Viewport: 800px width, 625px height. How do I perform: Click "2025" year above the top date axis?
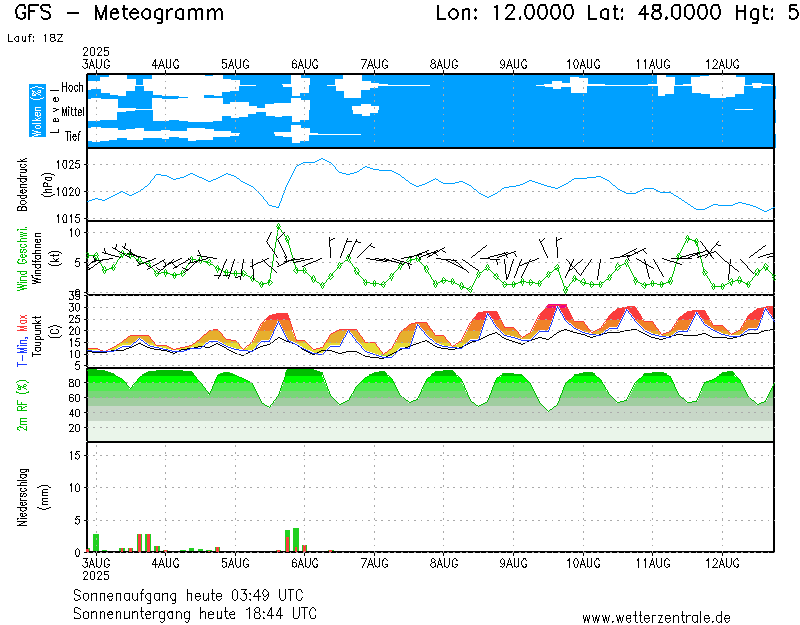[96, 52]
